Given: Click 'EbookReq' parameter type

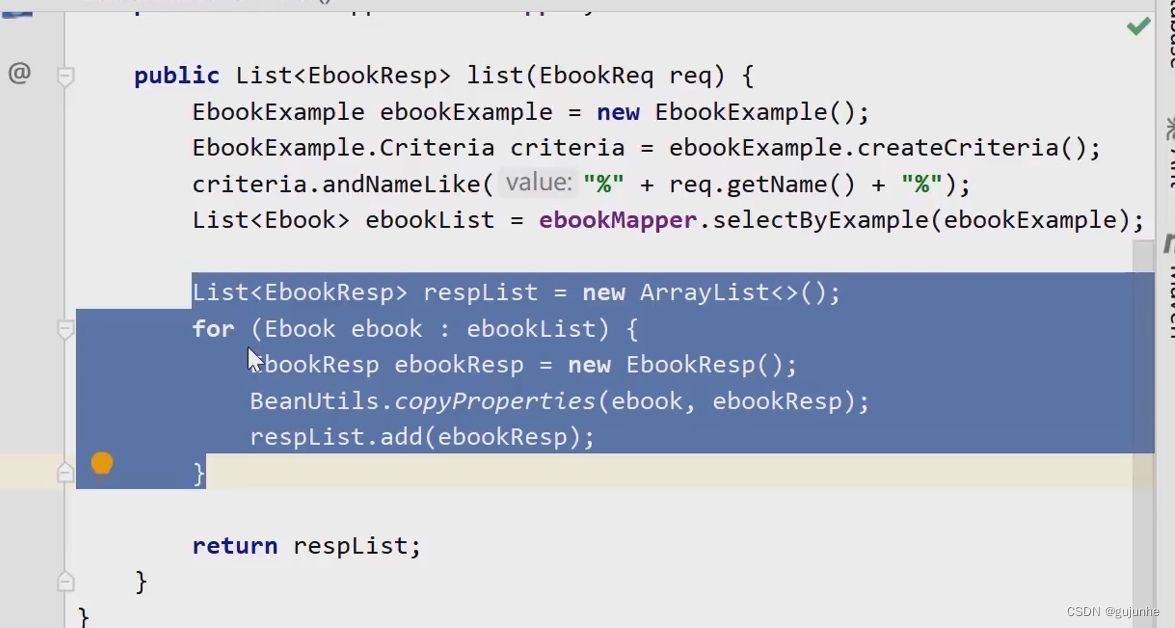Looking at the screenshot, I should pos(596,76).
